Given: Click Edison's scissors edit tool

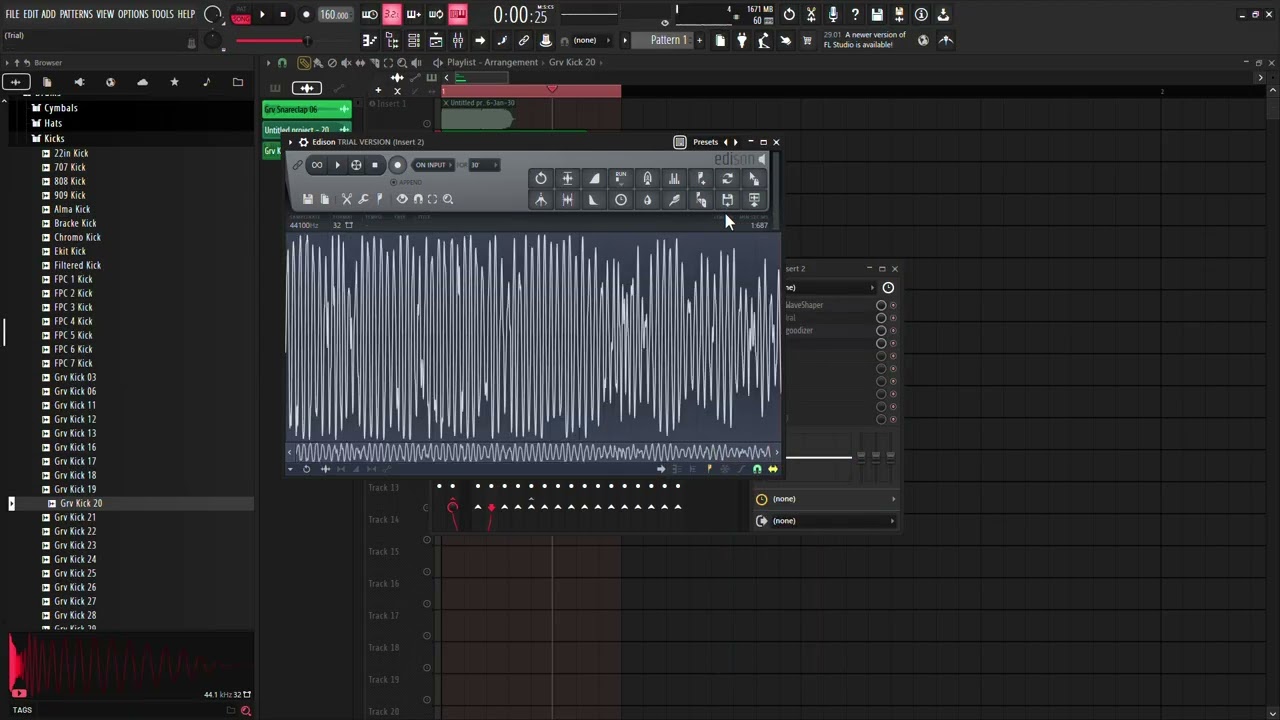Looking at the screenshot, I should (x=347, y=199).
